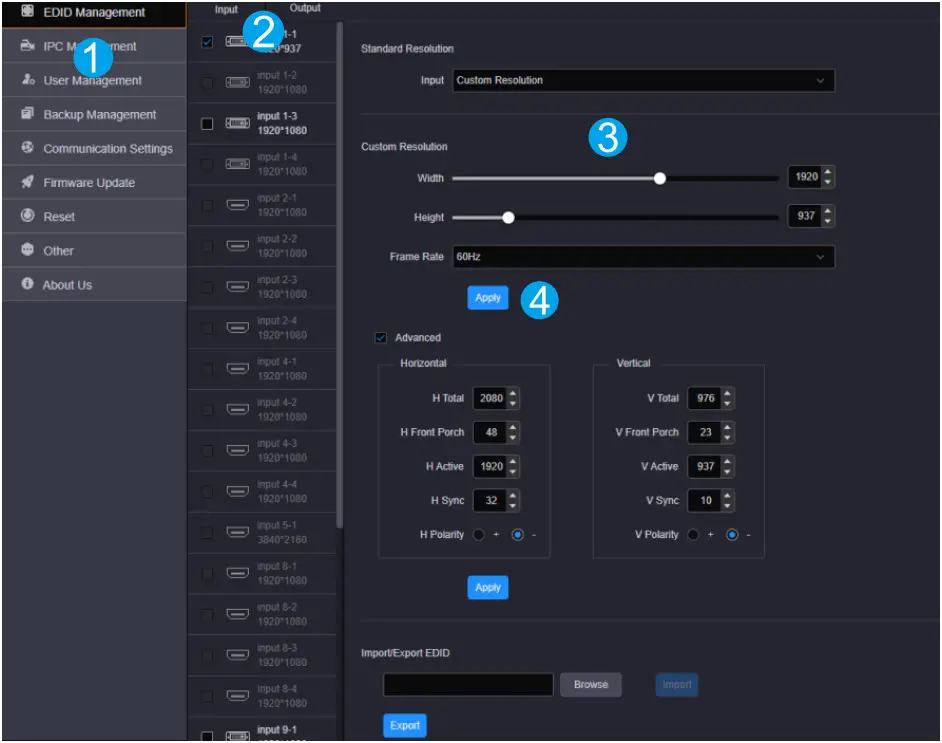Open Backup Management section

(x=94, y=115)
